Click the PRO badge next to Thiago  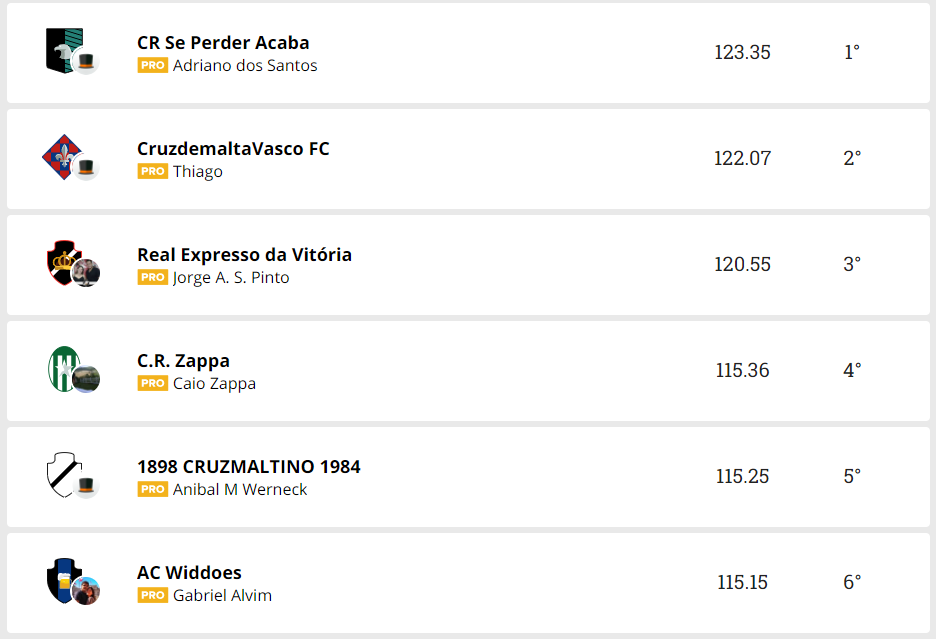pyautogui.click(x=153, y=171)
